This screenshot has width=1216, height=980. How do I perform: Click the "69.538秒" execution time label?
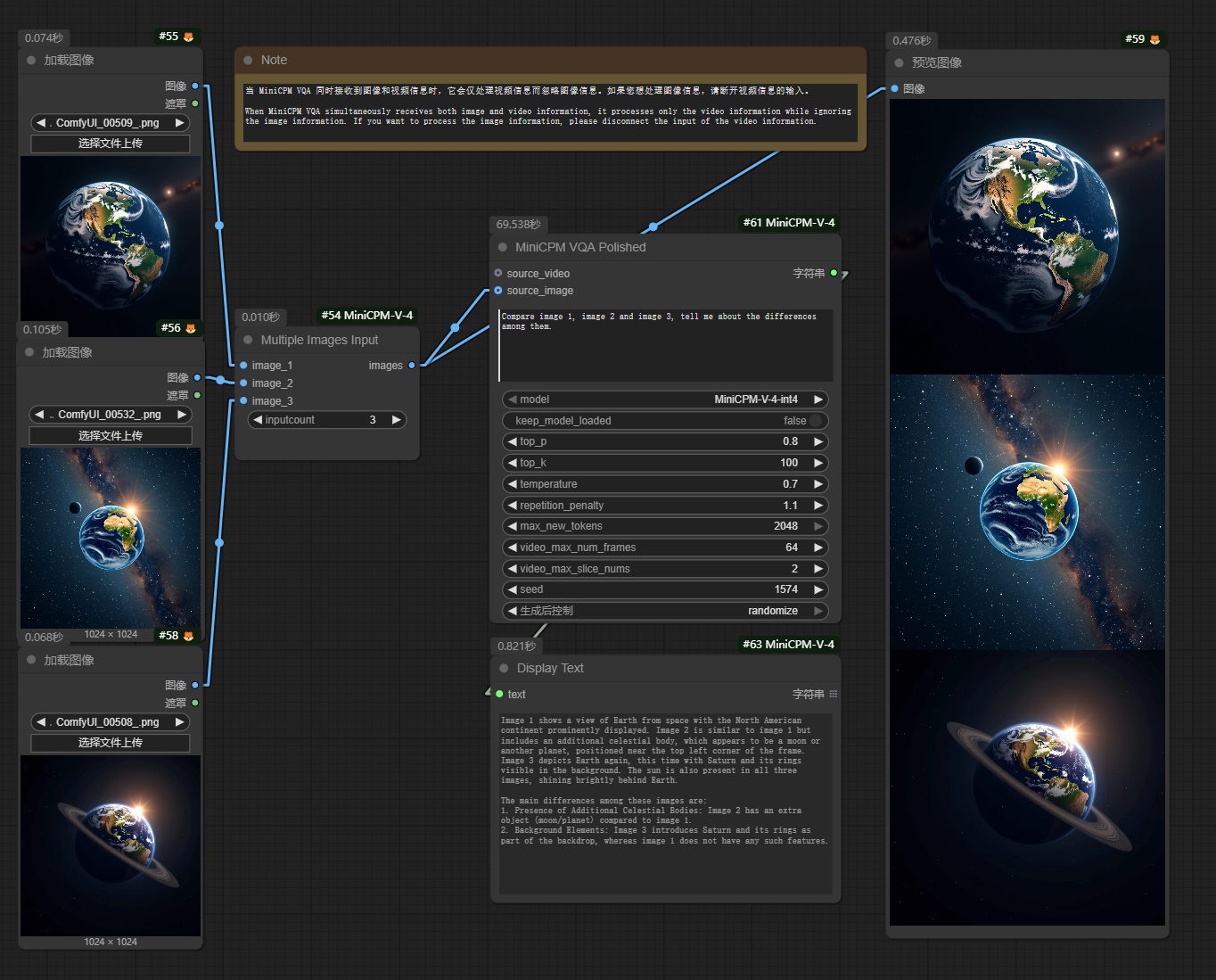pos(519,225)
